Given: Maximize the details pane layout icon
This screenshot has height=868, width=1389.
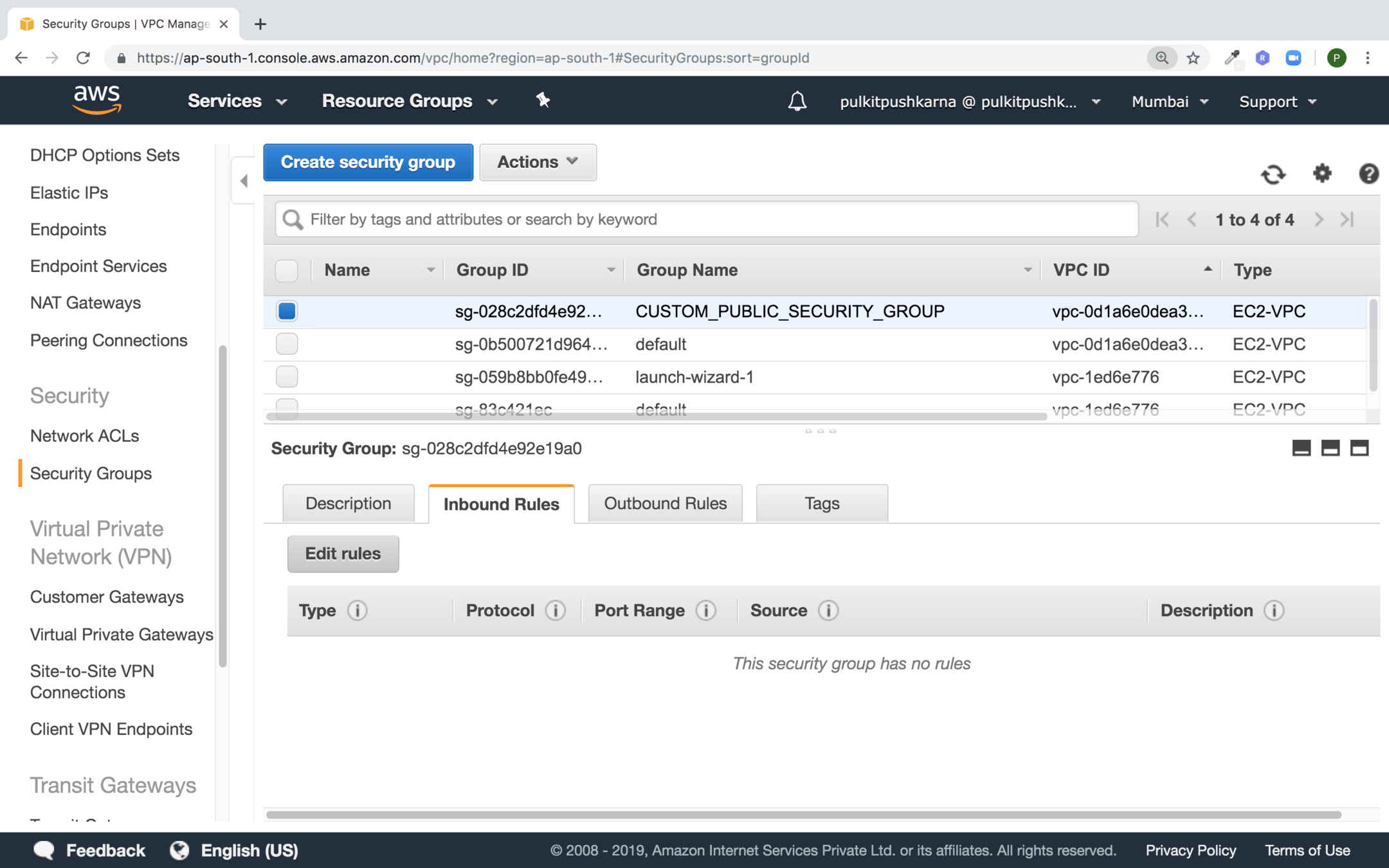Looking at the screenshot, I should (x=1359, y=448).
